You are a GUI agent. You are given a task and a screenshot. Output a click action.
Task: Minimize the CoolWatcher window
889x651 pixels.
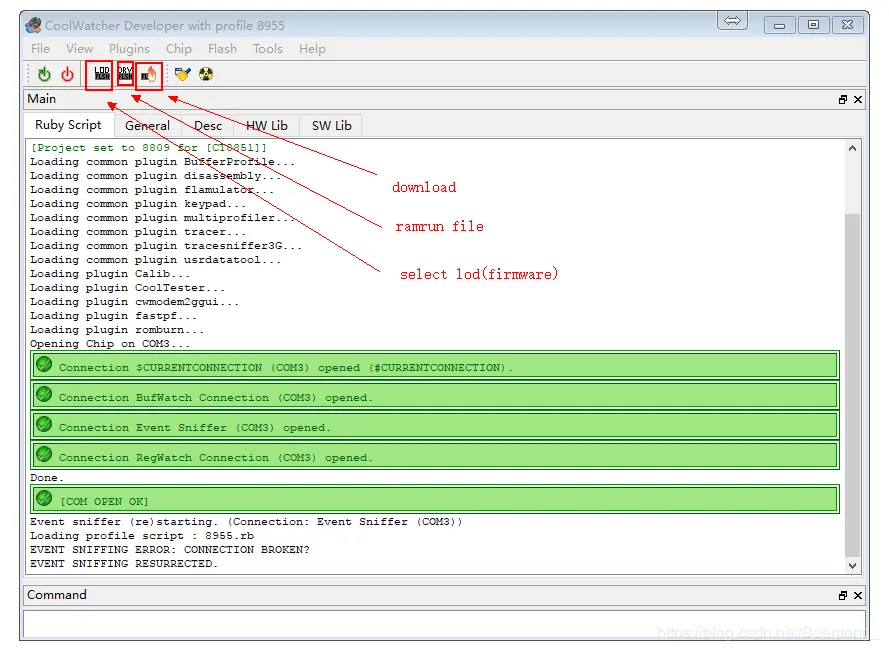click(780, 25)
